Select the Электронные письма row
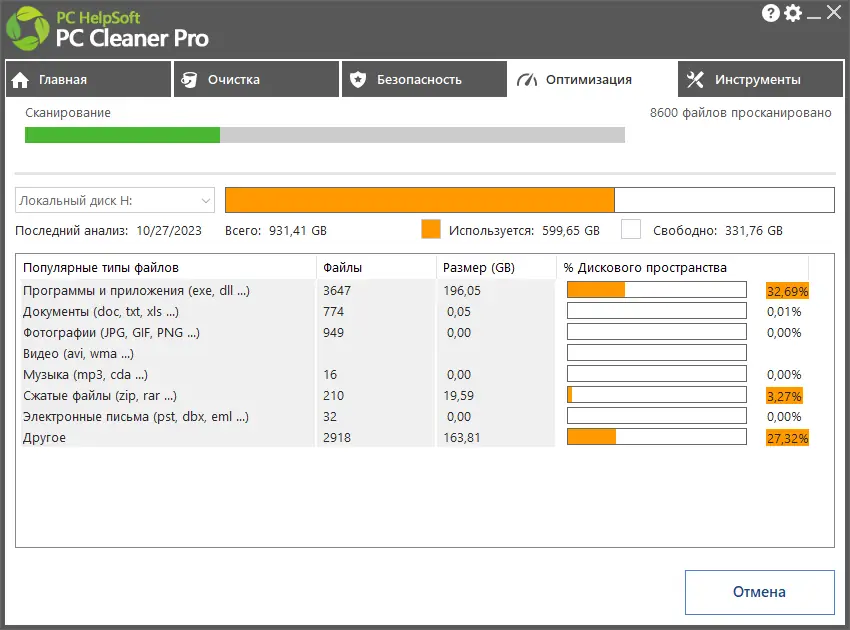Screen dimensions: 850x630 pos(416,416)
